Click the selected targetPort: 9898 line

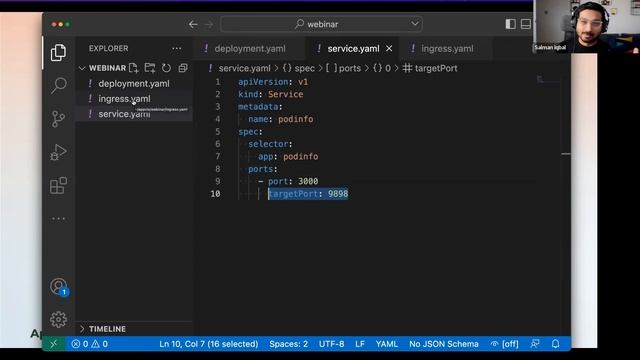pos(308,194)
